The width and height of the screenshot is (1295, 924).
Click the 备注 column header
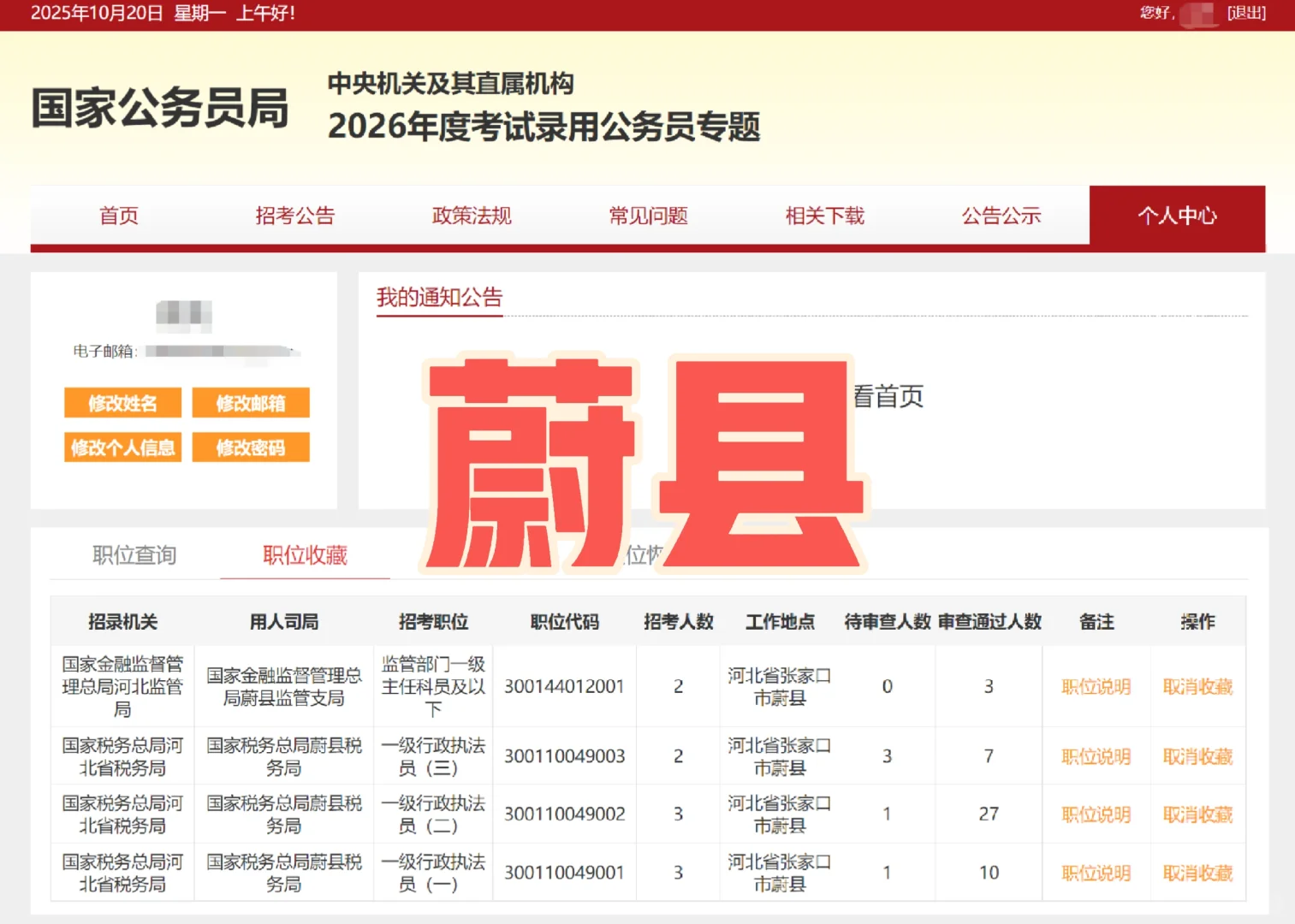click(1096, 622)
